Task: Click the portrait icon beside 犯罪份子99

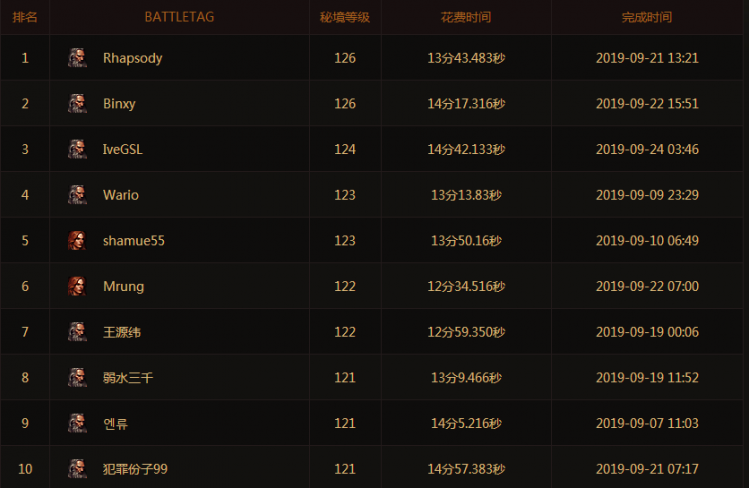Action: (76, 469)
